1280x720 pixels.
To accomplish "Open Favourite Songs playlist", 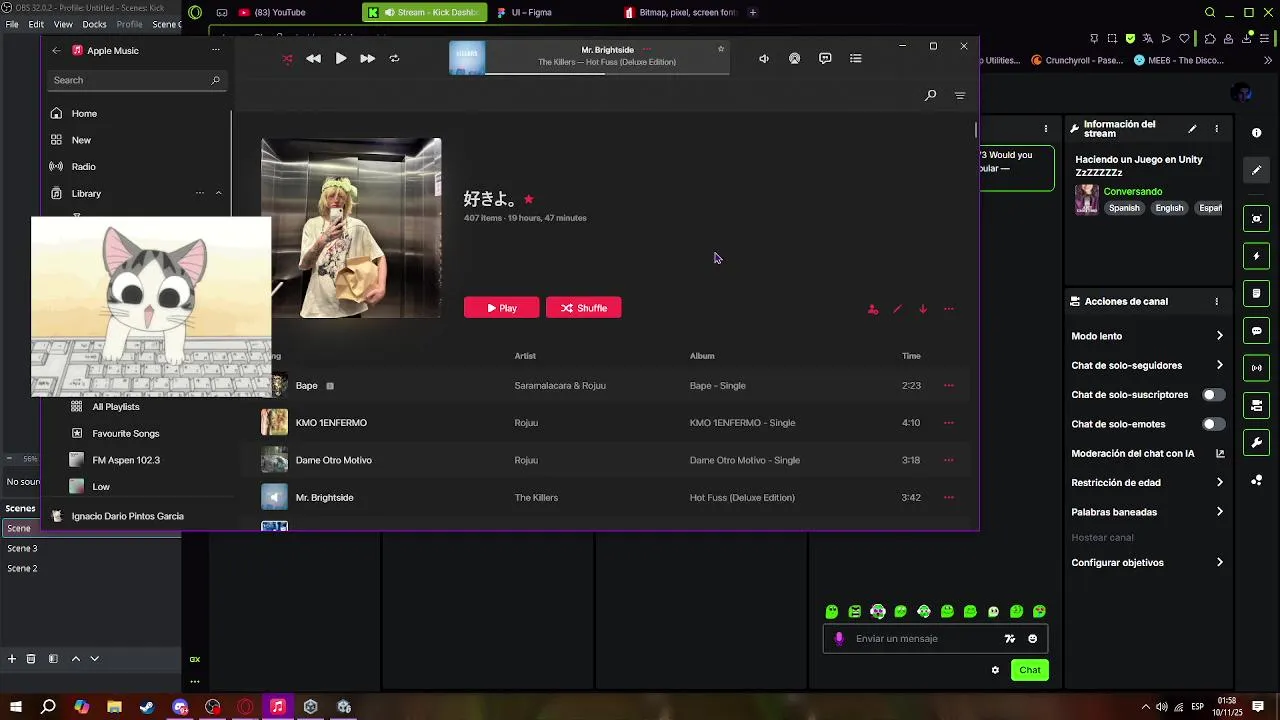I will coord(126,433).
